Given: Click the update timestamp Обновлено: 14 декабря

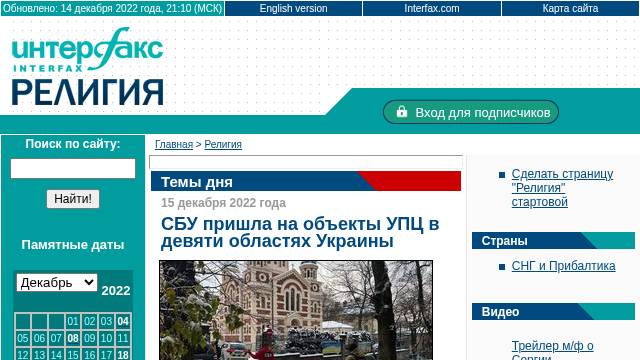Looking at the screenshot, I should point(112,9).
